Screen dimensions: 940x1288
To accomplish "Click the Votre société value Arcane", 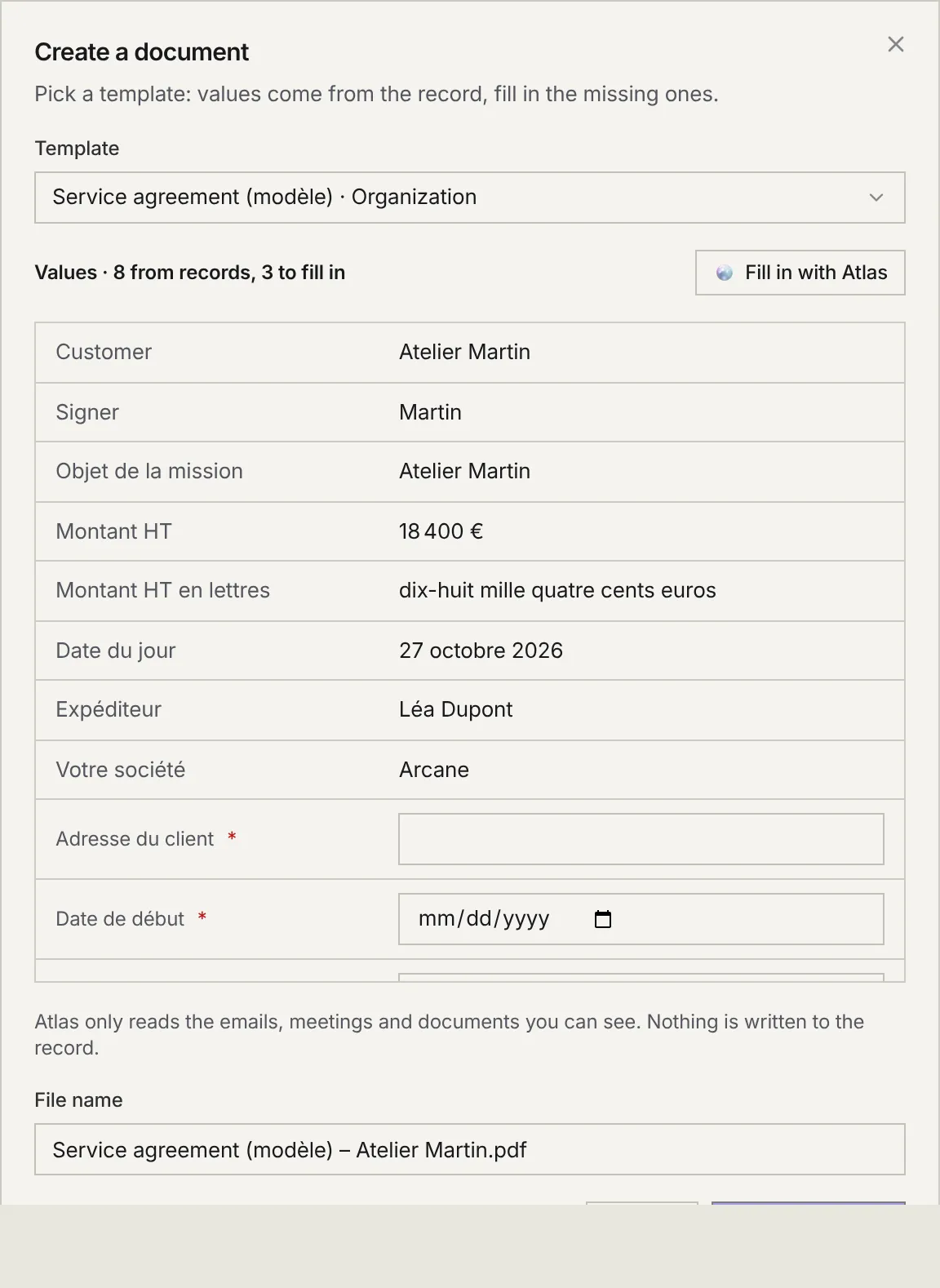I will point(433,770).
